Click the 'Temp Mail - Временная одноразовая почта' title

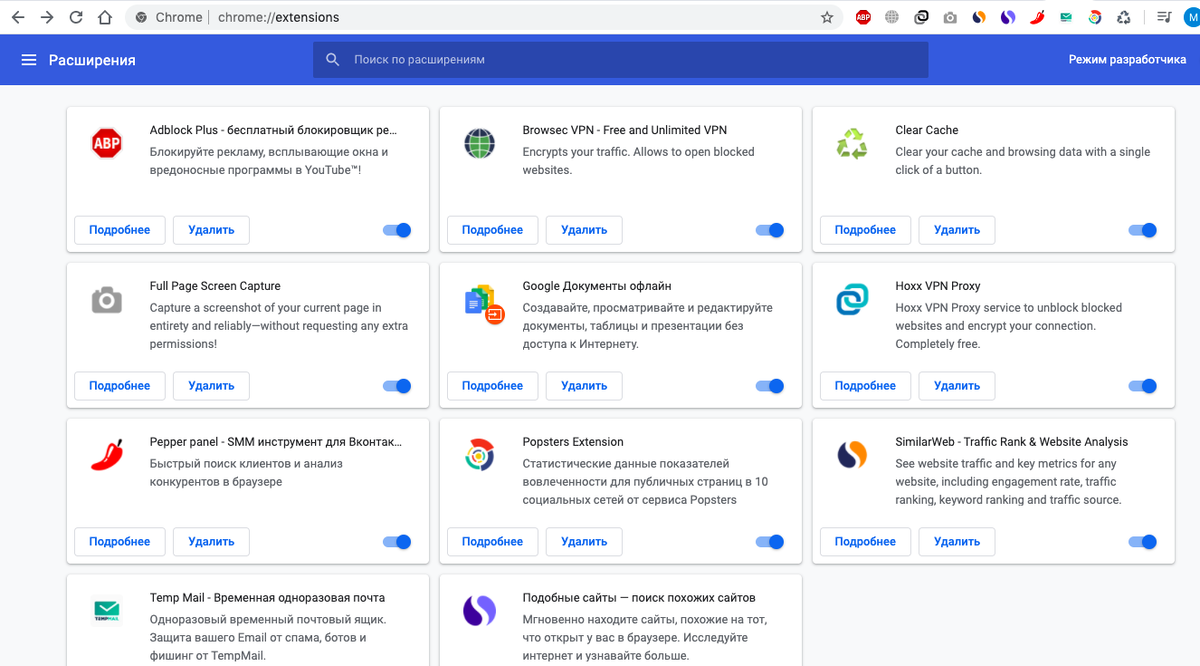pos(267,598)
